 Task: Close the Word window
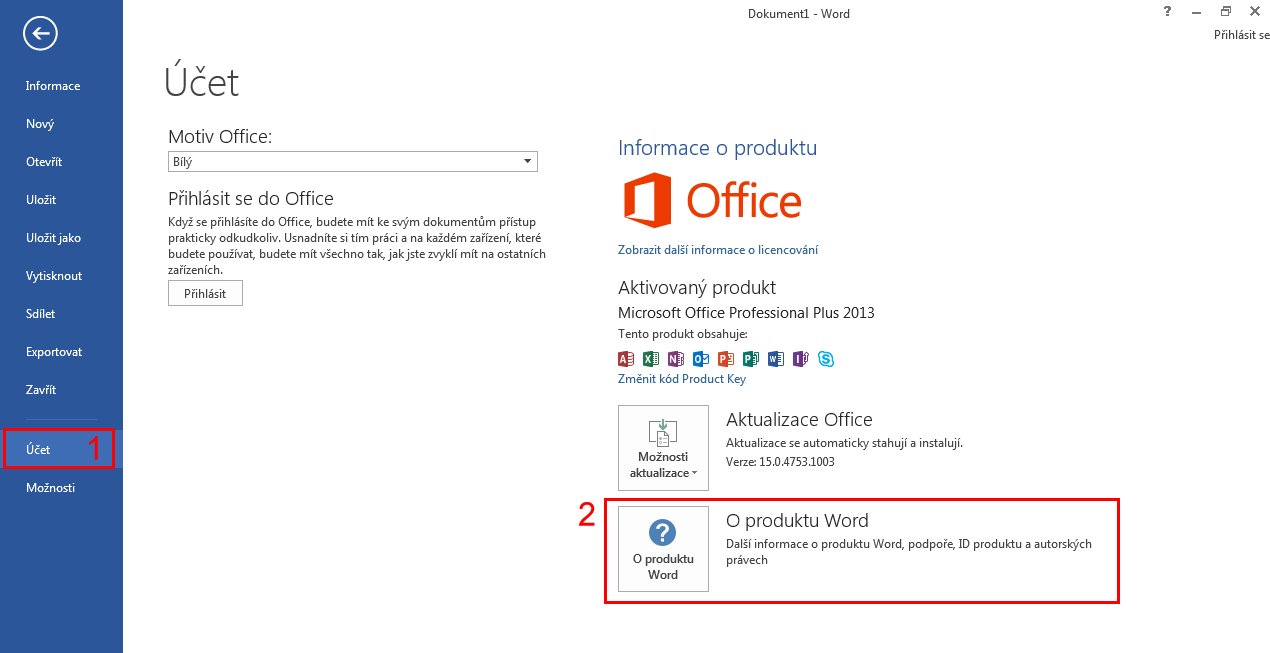point(1254,12)
